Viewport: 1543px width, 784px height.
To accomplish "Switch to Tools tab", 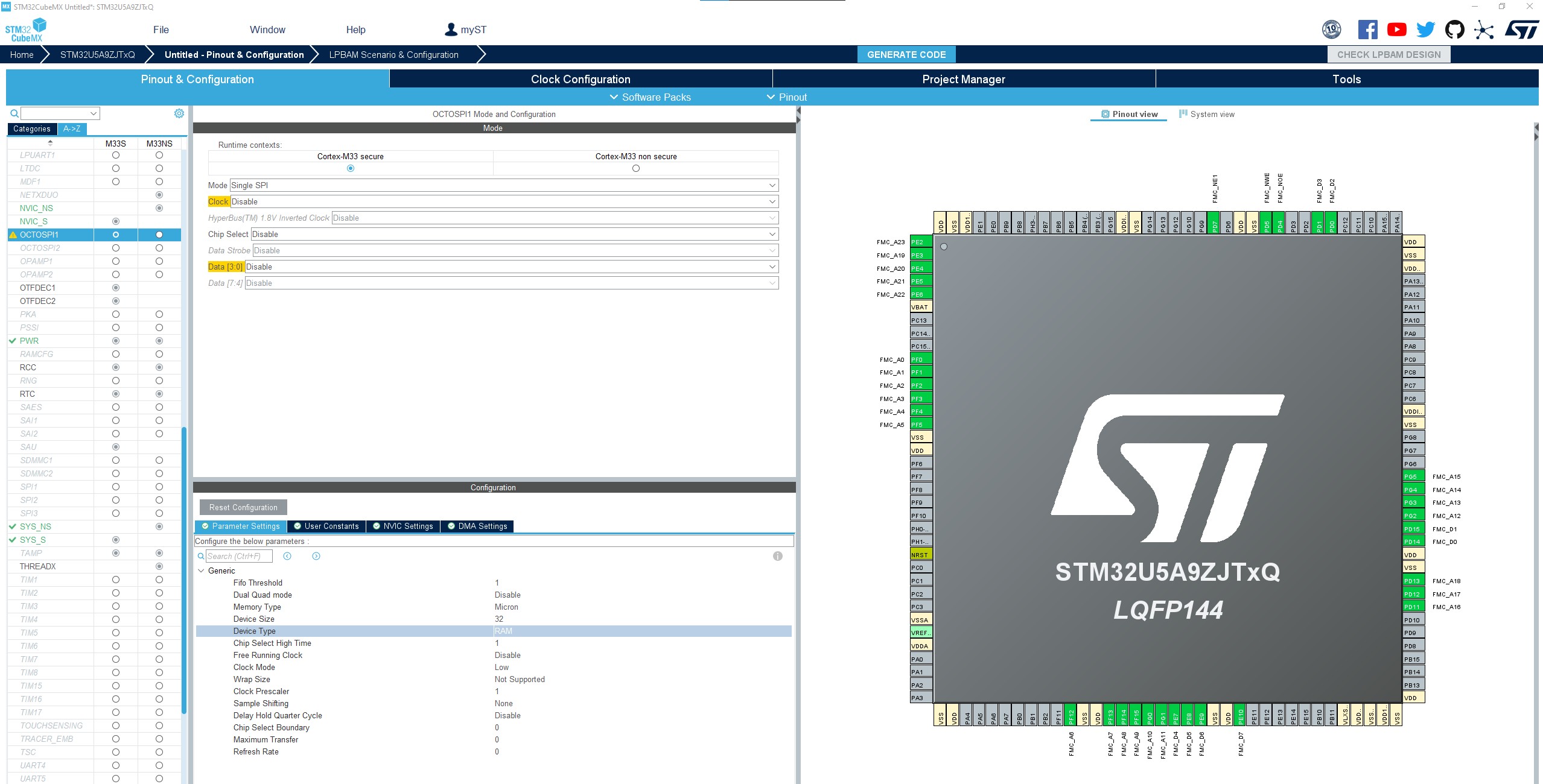I will [1347, 79].
